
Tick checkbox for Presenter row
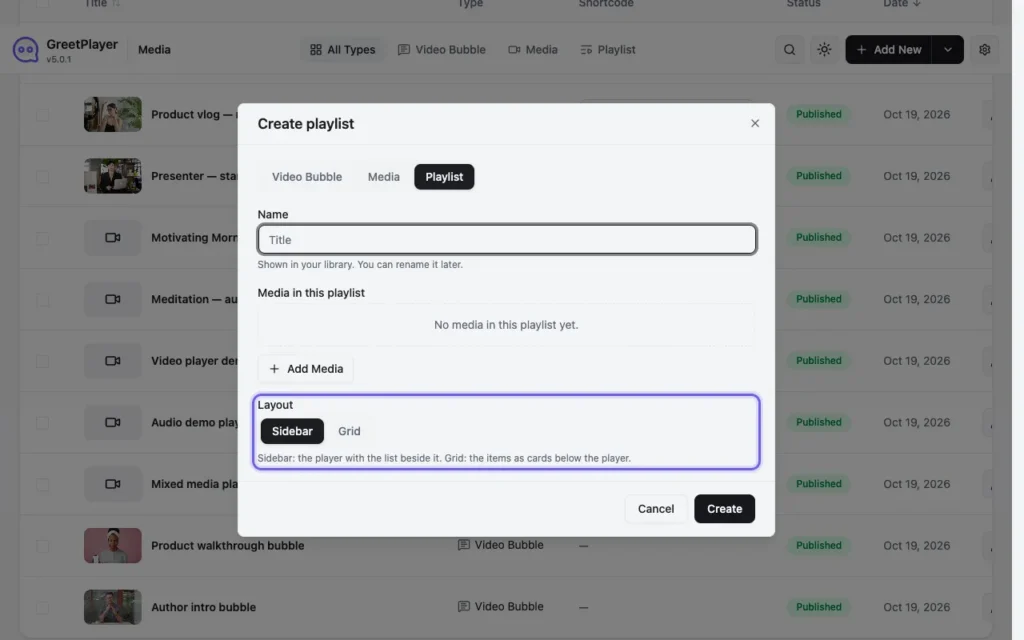tap(42, 176)
